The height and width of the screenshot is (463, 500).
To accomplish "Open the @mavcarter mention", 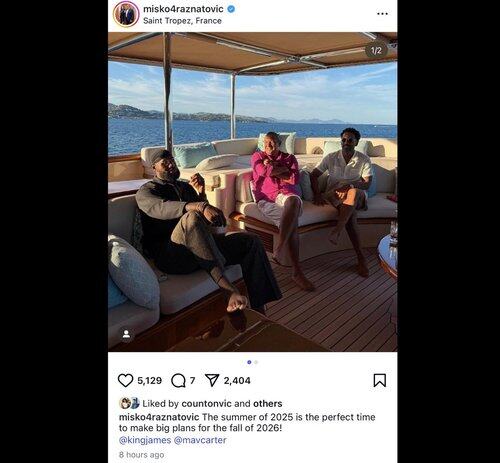I will pyautogui.click(x=200, y=440).
